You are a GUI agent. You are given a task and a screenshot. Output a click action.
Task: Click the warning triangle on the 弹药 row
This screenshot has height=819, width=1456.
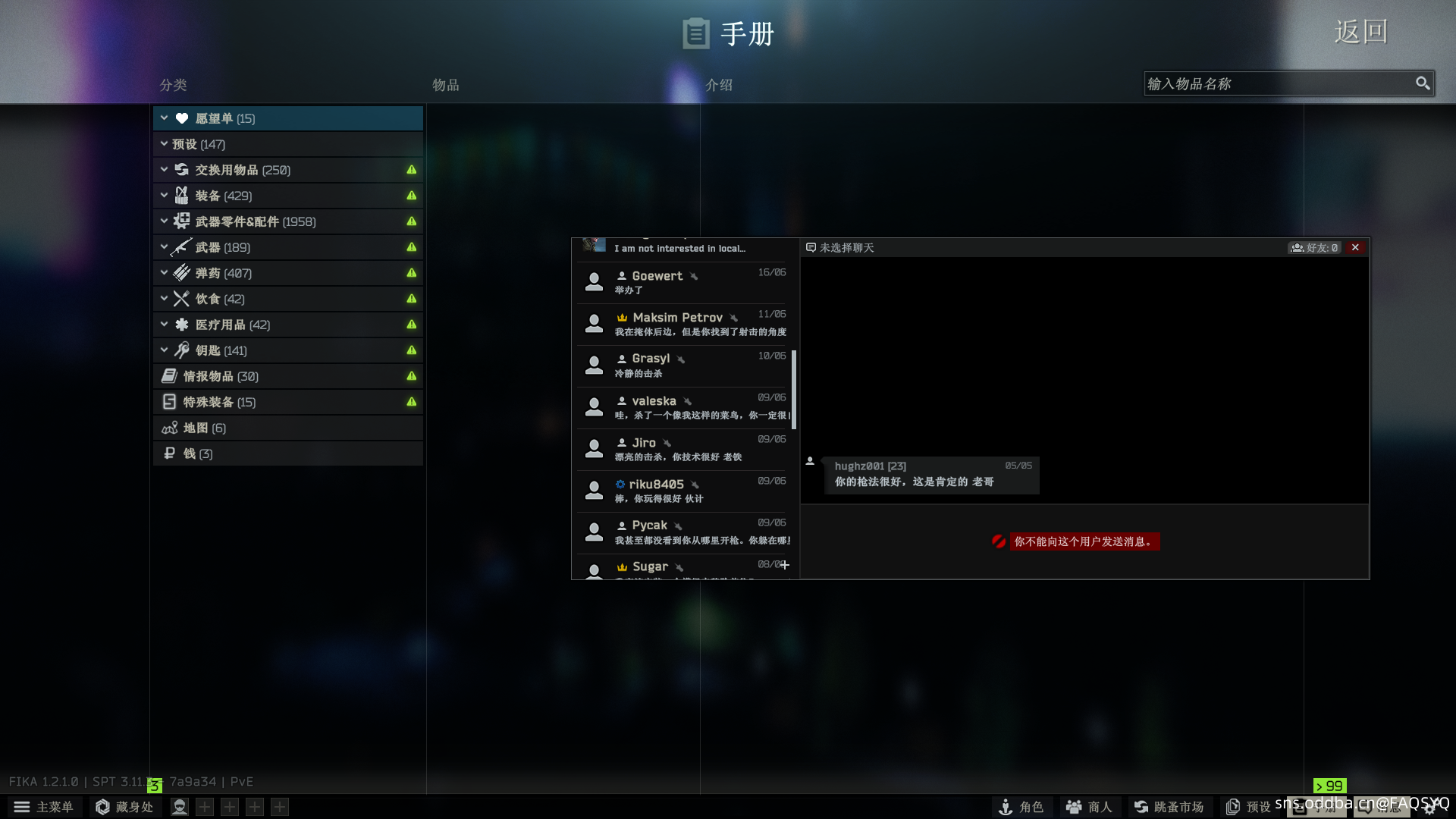pyautogui.click(x=412, y=273)
